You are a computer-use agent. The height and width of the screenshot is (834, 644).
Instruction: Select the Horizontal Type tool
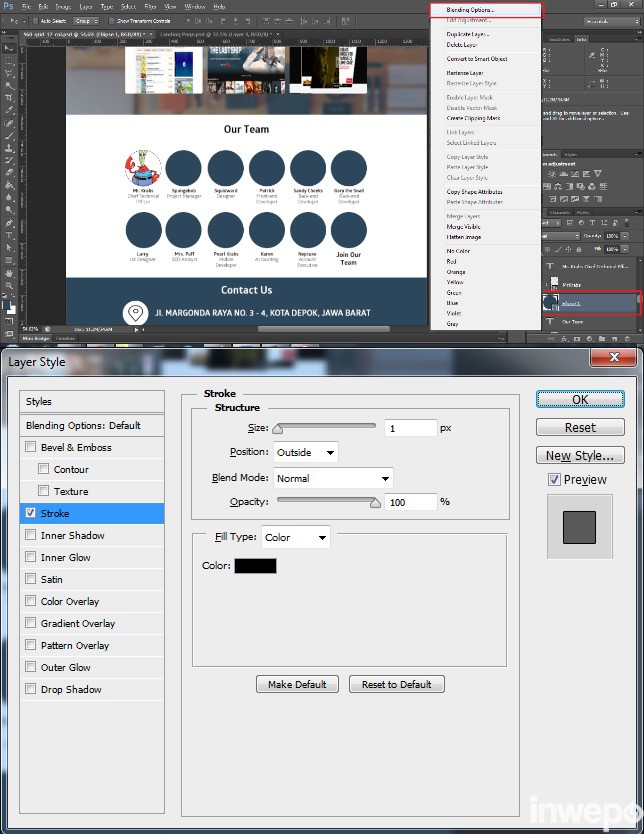(x=9, y=235)
